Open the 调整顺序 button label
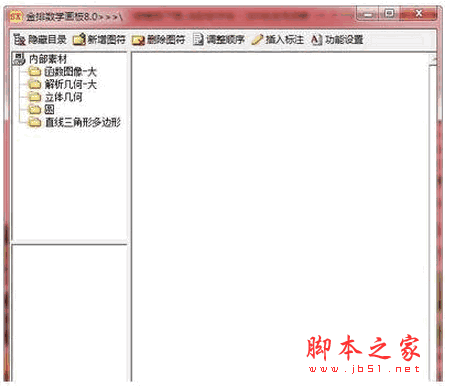The height and width of the screenshot is (390, 449). tap(225, 40)
